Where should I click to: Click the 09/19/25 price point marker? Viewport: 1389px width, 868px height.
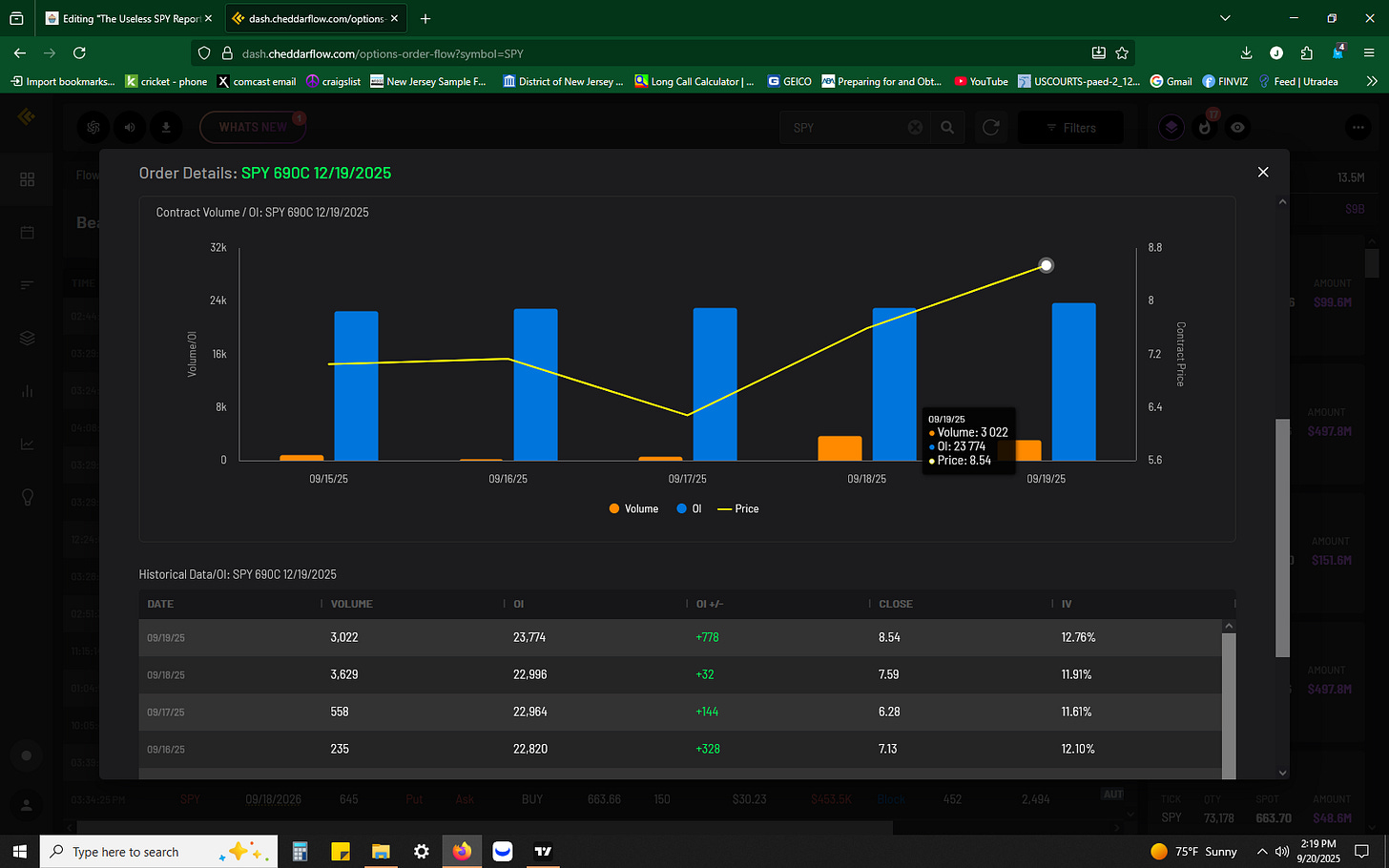(1047, 265)
